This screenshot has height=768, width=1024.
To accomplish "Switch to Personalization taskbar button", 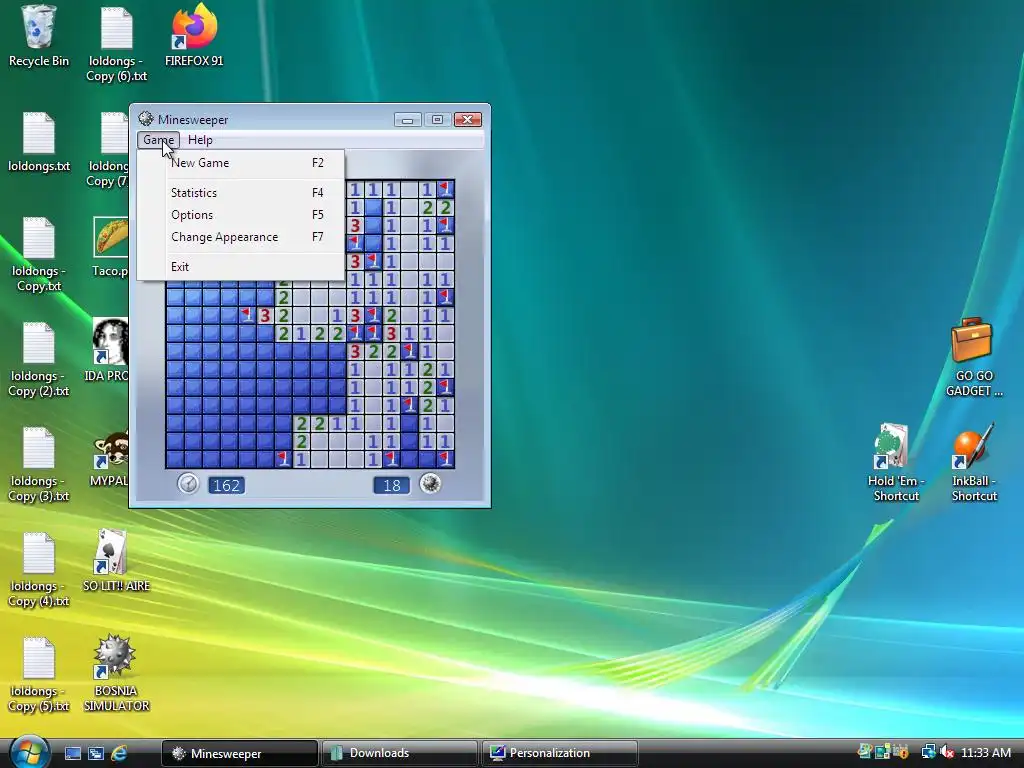I will pos(560,753).
